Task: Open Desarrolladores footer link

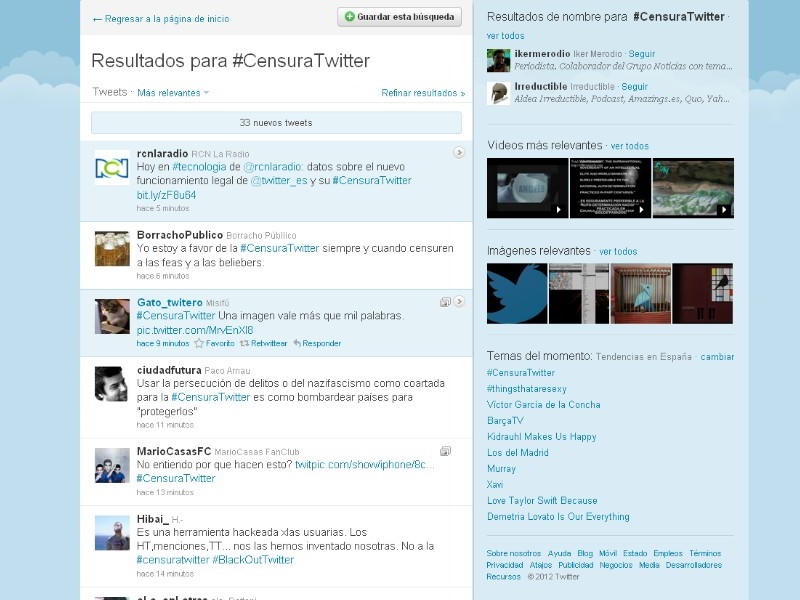Action: (x=693, y=565)
